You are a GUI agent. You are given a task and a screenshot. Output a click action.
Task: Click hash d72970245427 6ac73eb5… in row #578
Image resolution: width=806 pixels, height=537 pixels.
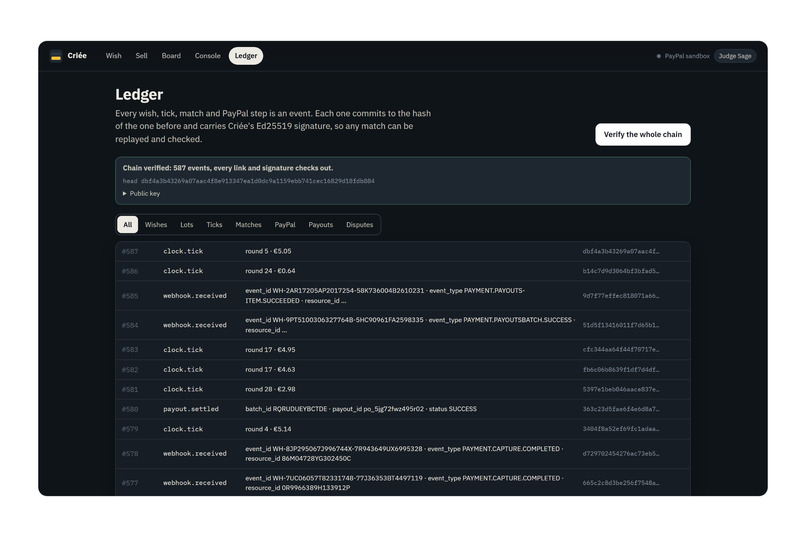tap(620, 454)
